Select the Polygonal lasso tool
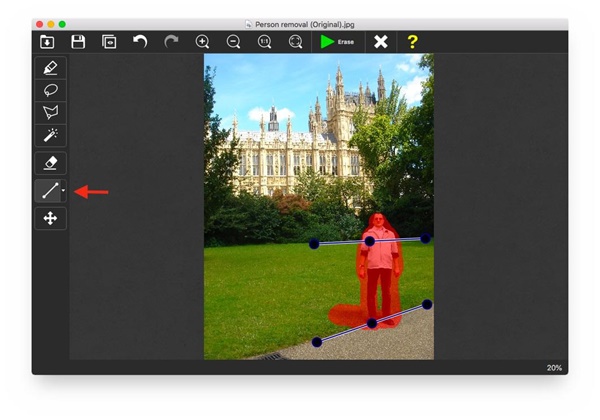The height and width of the screenshot is (420, 600). point(51,112)
